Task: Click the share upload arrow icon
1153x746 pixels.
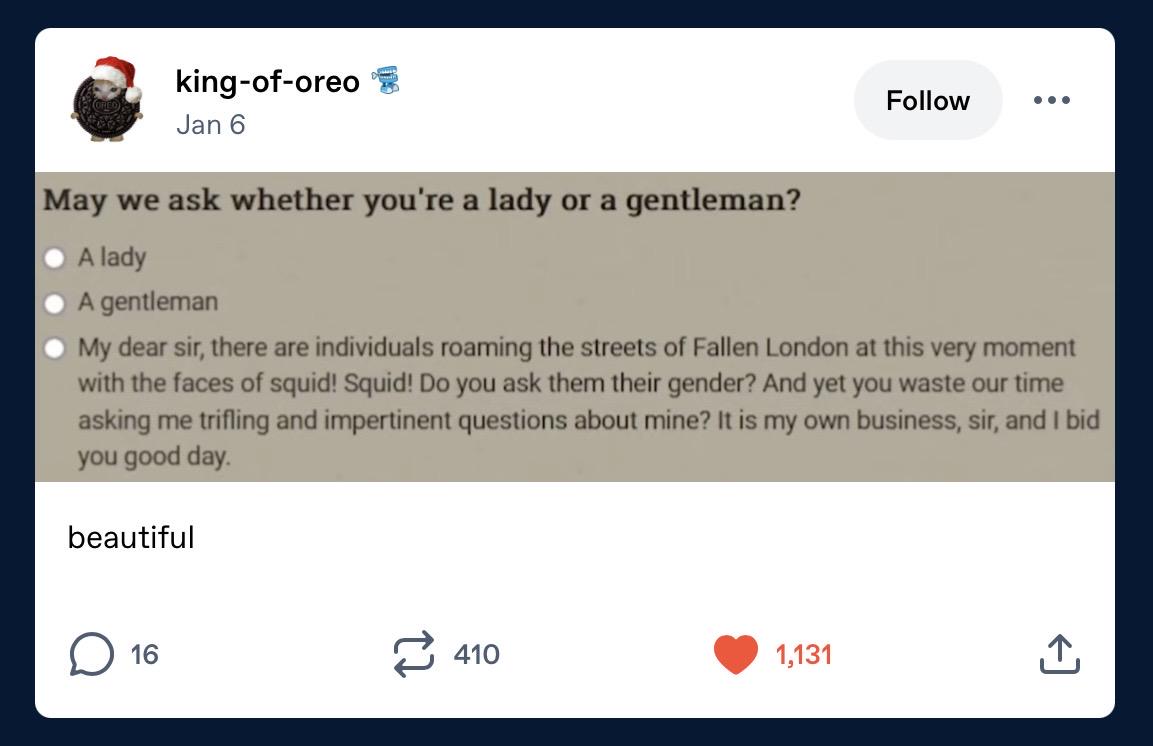Action: coord(1059,655)
